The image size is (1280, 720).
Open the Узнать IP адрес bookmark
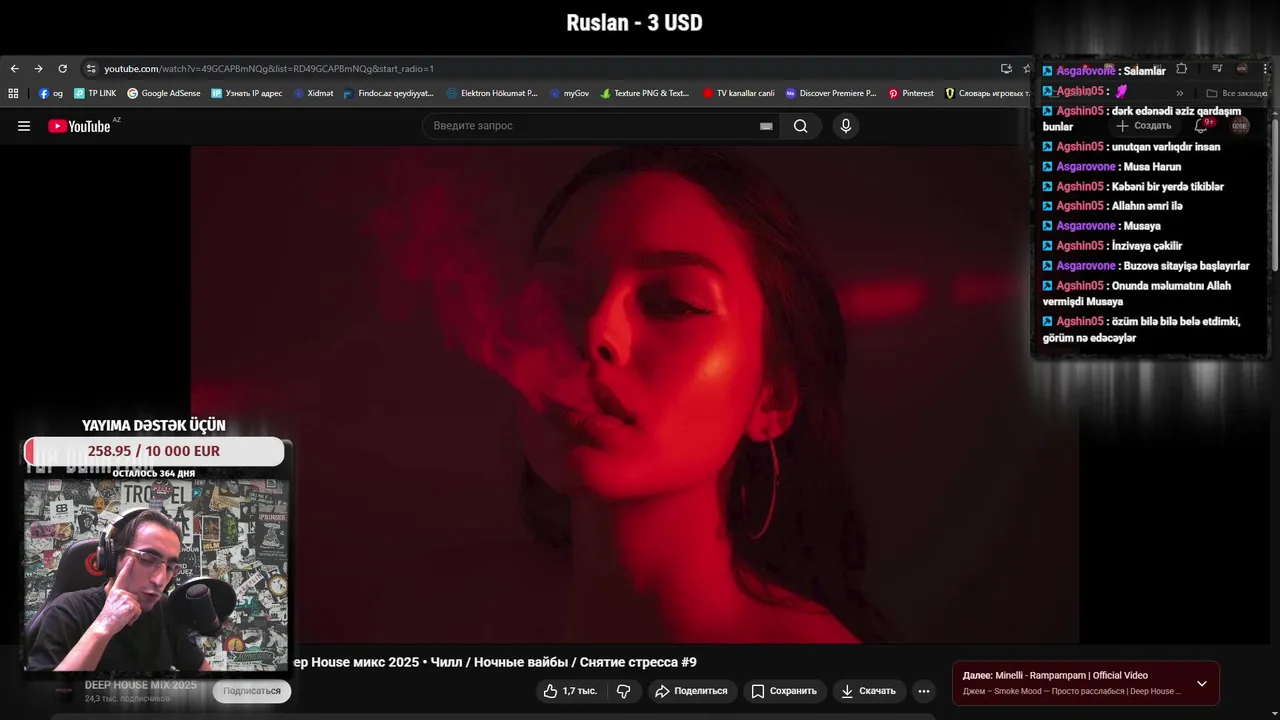[x=247, y=93]
